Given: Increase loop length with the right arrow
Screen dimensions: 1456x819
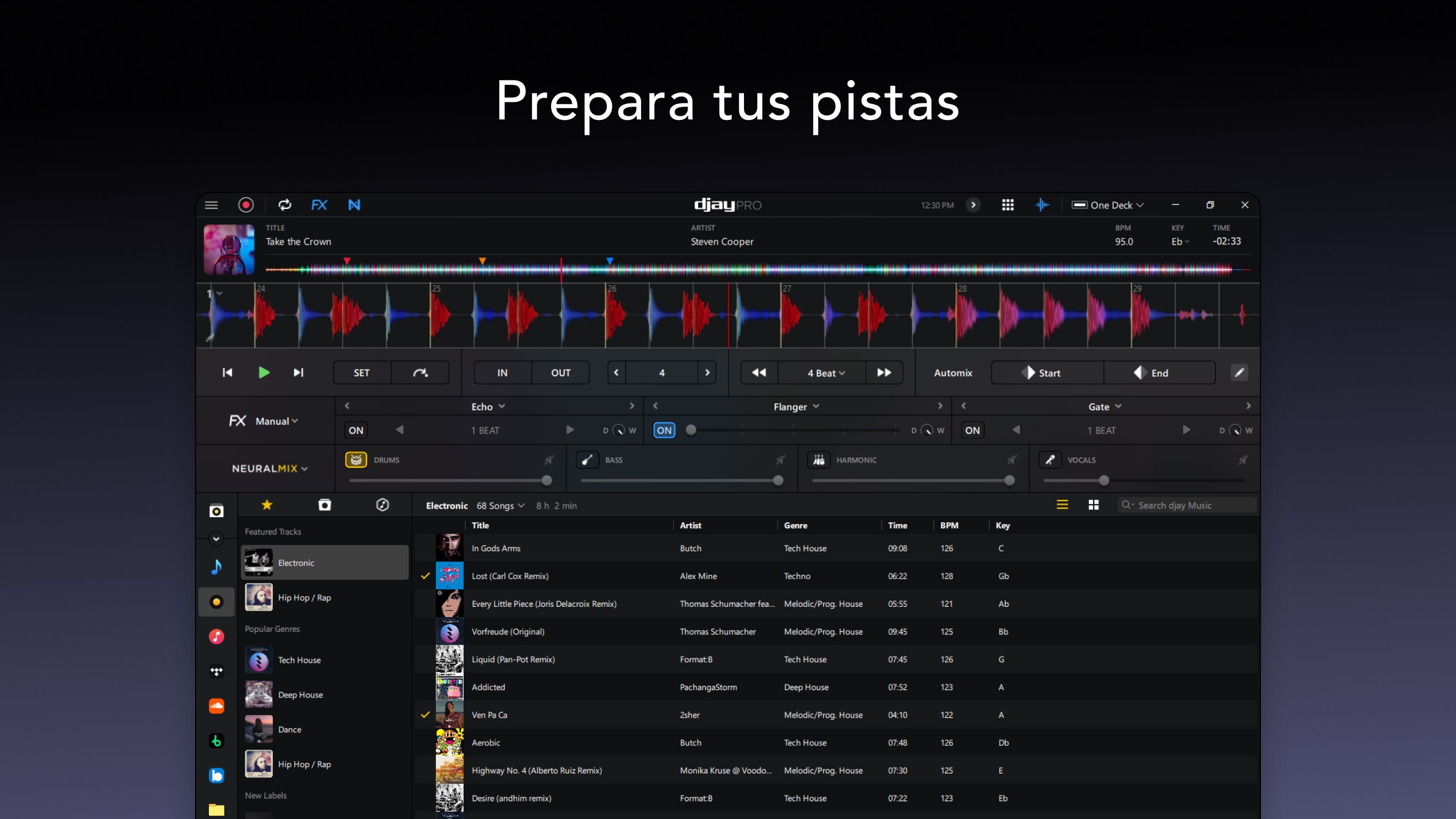Looking at the screenshot, I should tap(707, 372).
